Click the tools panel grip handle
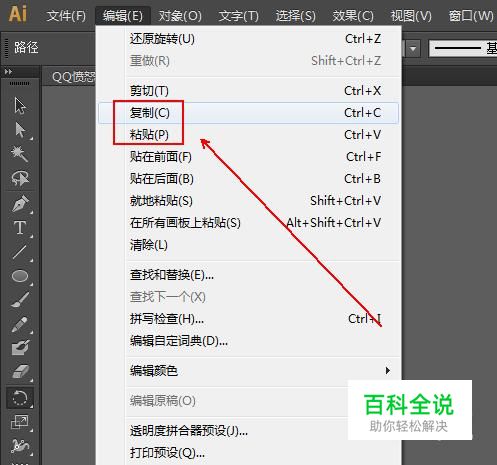Viewport: 497px width, 465px height. (x=19, y=83)
